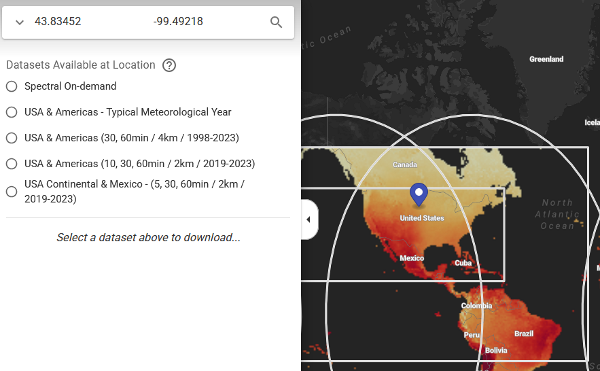Screen dimensions: 600x371
Task: Expand the coordinate search chevron dropdown
Action: (x=20, y=22)
